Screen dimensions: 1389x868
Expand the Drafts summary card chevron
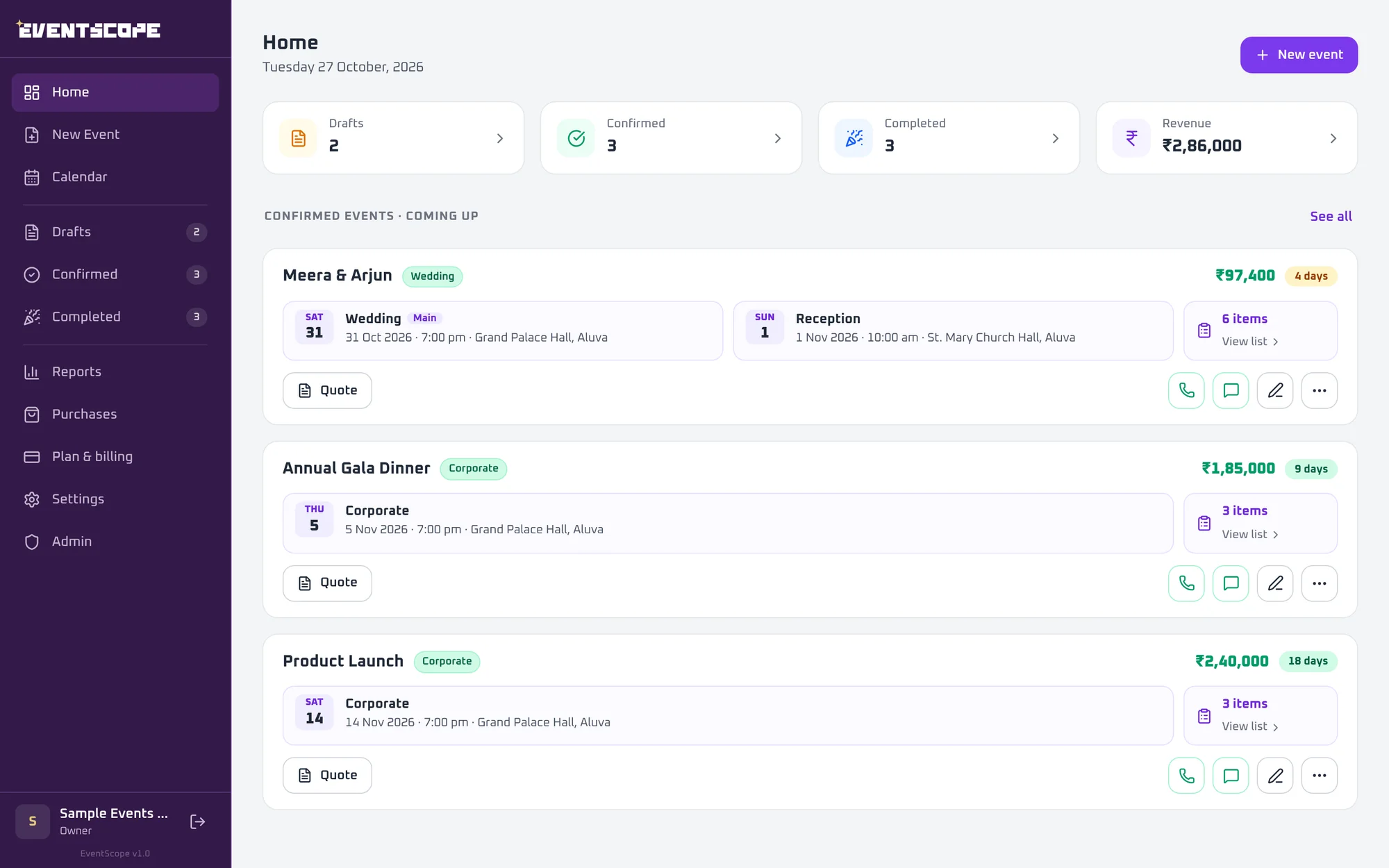click(x=500, y=138)
